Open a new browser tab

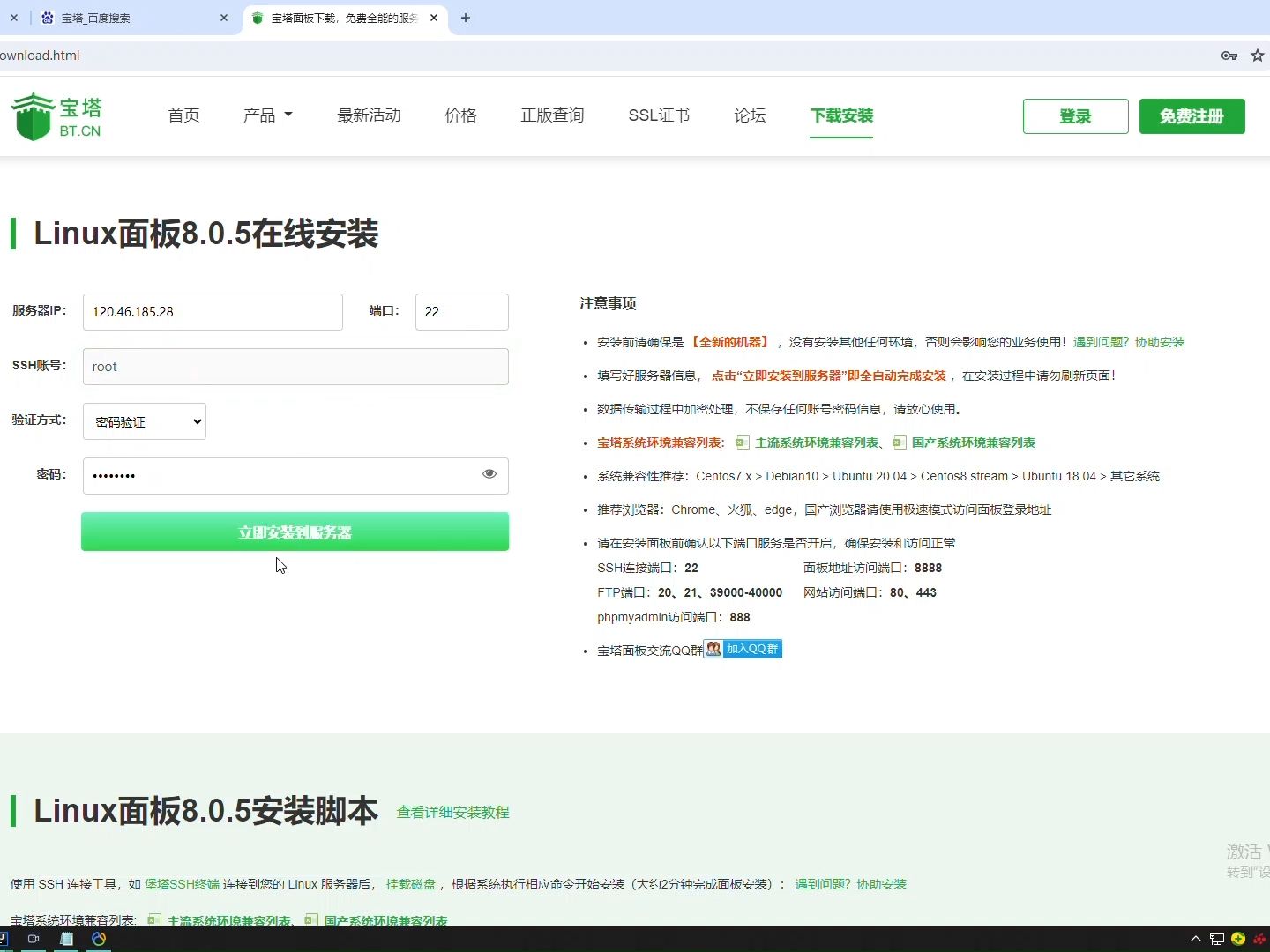pyautogui.click(x=466, y=18)
